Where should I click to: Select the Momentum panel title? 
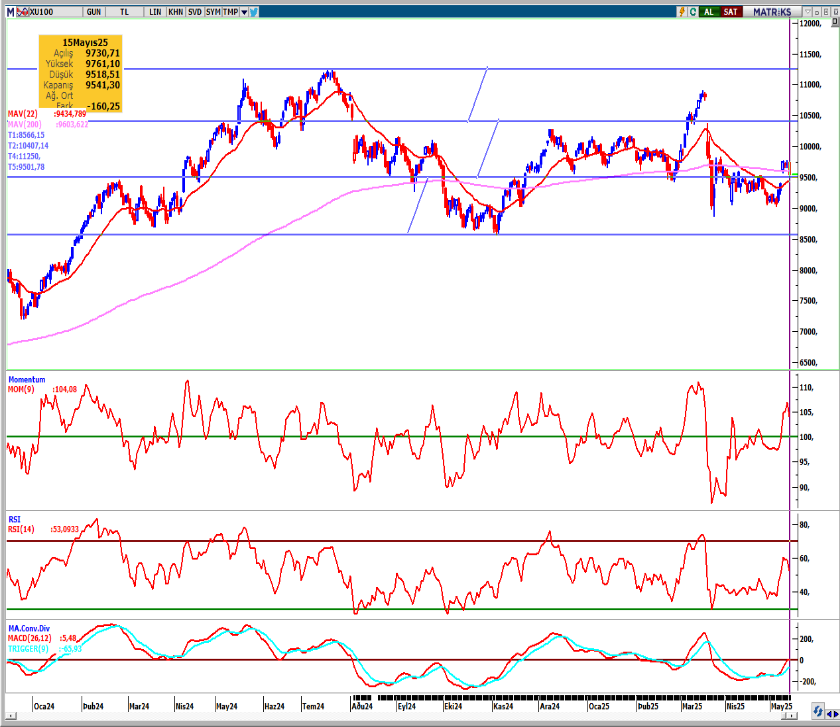(x=27, y=379)
